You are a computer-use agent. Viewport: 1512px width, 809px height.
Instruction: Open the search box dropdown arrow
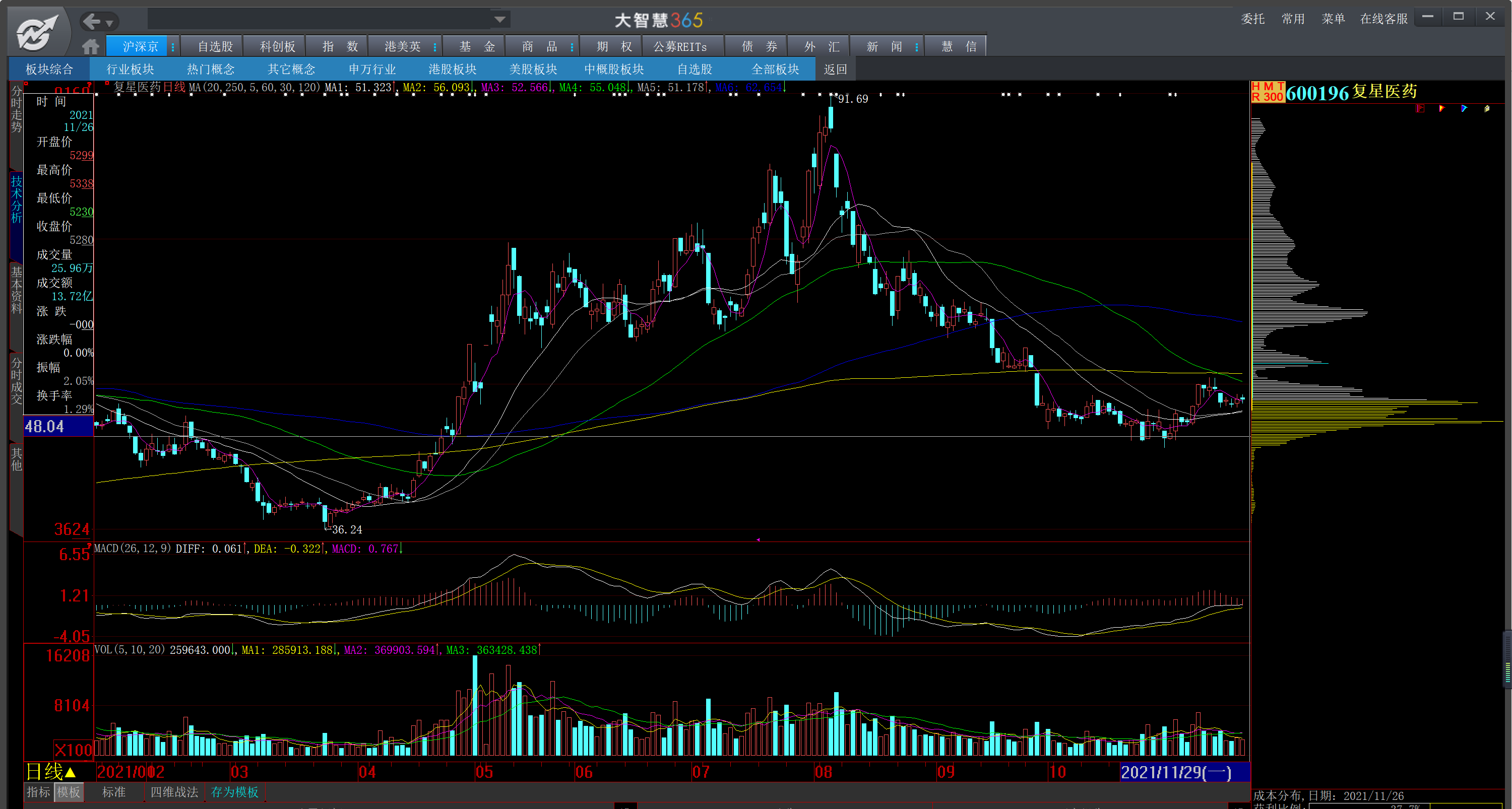(x=499, y=19)
